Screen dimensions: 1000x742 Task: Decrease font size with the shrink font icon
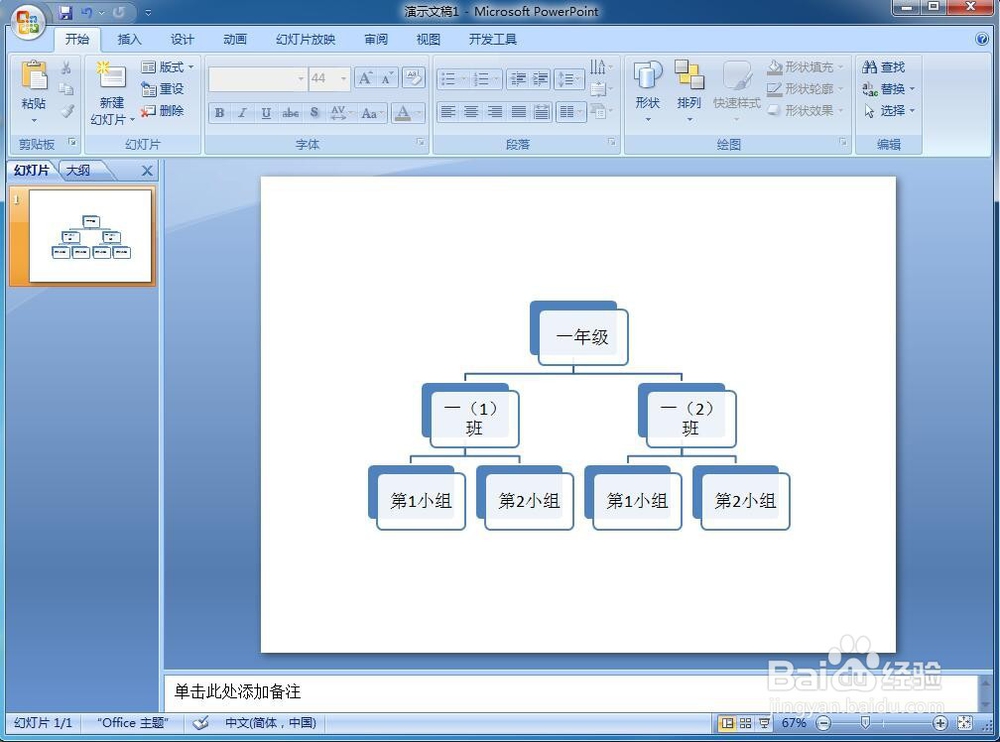(387, 78)
